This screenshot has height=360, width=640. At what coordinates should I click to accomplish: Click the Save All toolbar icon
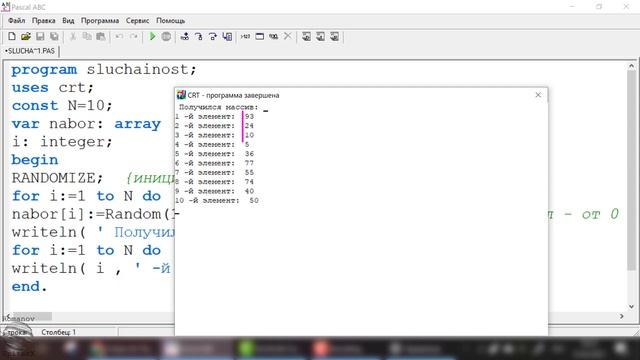tap(54, 37)
